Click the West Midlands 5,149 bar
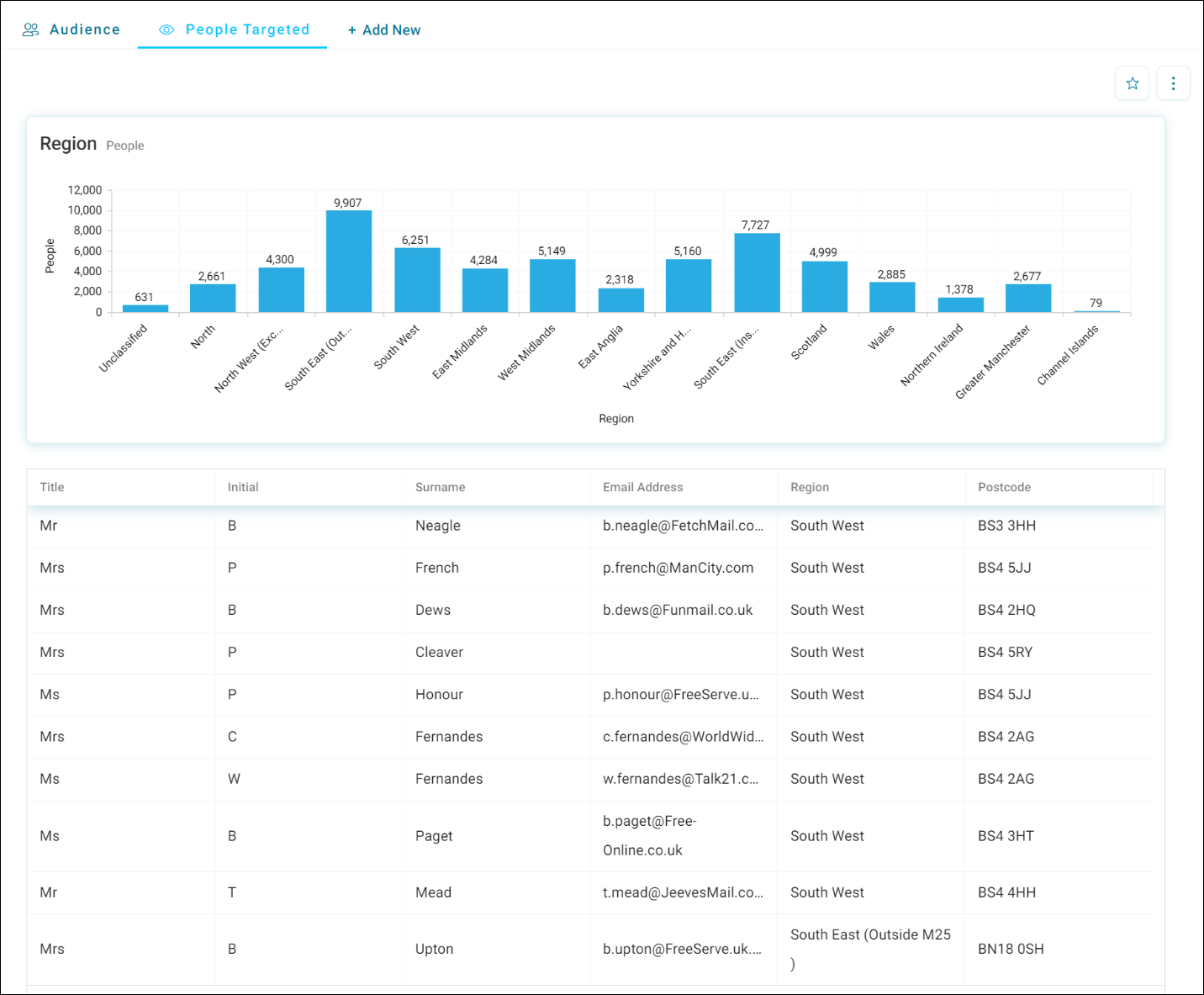Viewport: 1204px width, 995px height. click(x=552, y=286)
